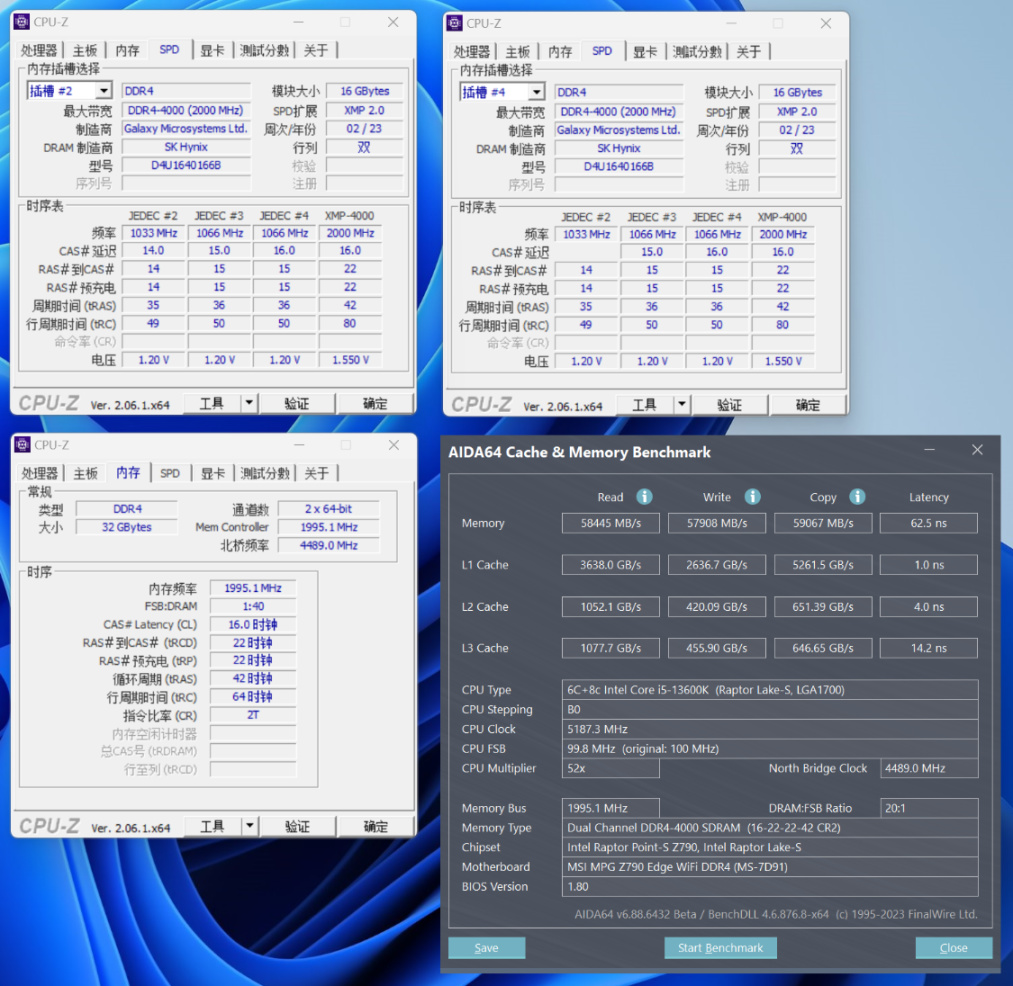Image resolution: width=1013 pixels, height=986 pixels.
Task: Click 32 GBytes size field in CPU-Z
Action: tap(127, 527)
